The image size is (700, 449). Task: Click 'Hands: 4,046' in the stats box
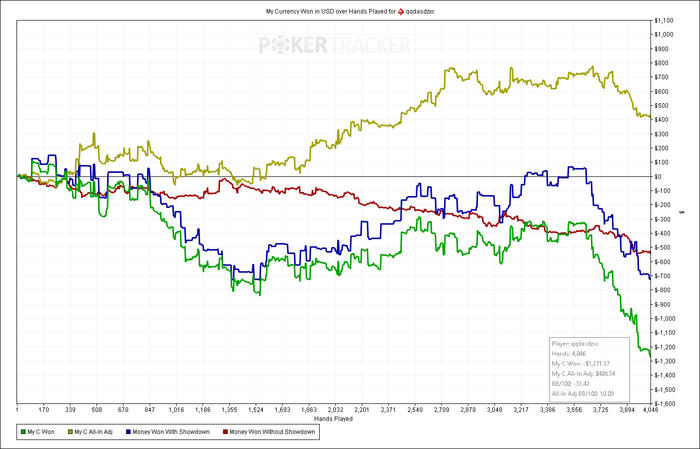(569, 354)
